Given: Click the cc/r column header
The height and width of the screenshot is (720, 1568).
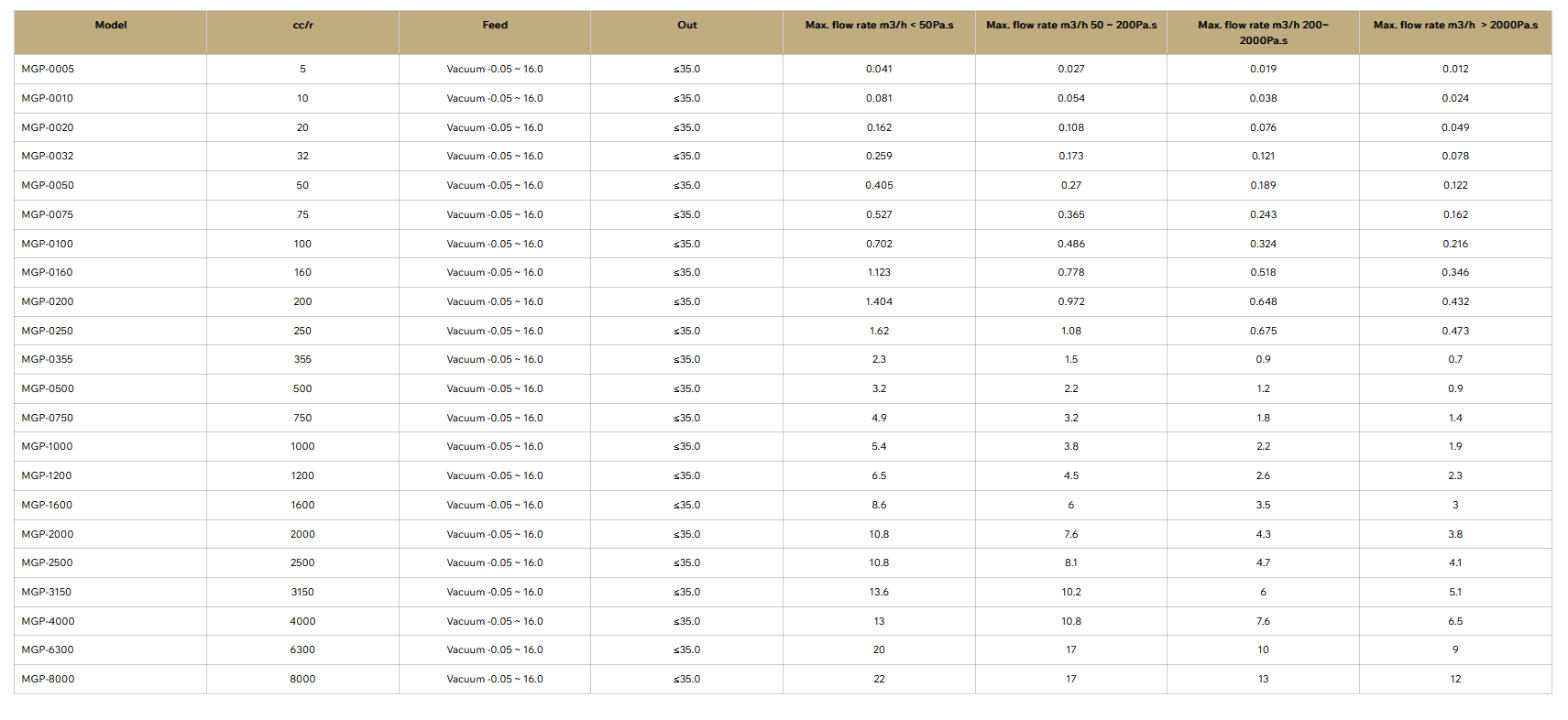Looking at the screenshot, I should click(302, 26).
